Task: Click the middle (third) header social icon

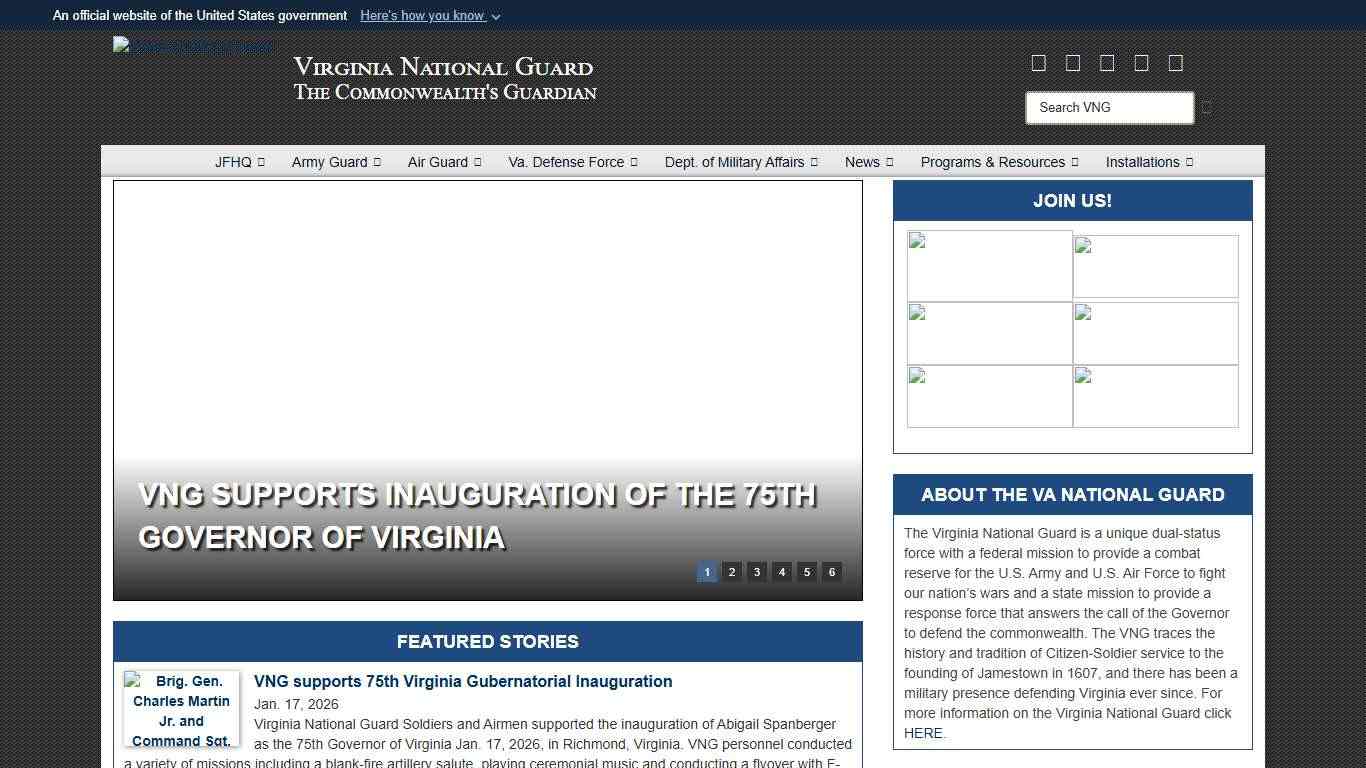Action: (1107, 63)
